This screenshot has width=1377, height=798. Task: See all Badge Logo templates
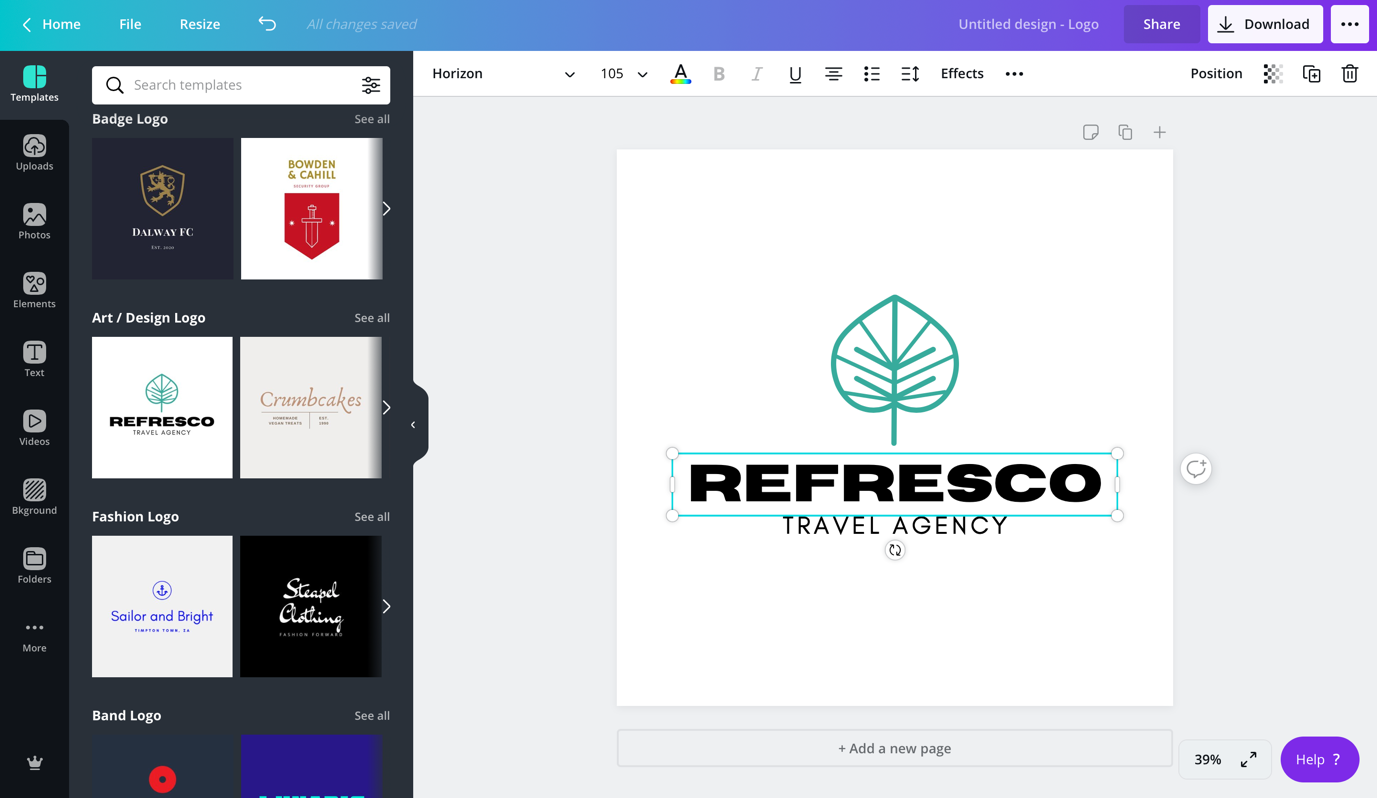tap(372, 119)
